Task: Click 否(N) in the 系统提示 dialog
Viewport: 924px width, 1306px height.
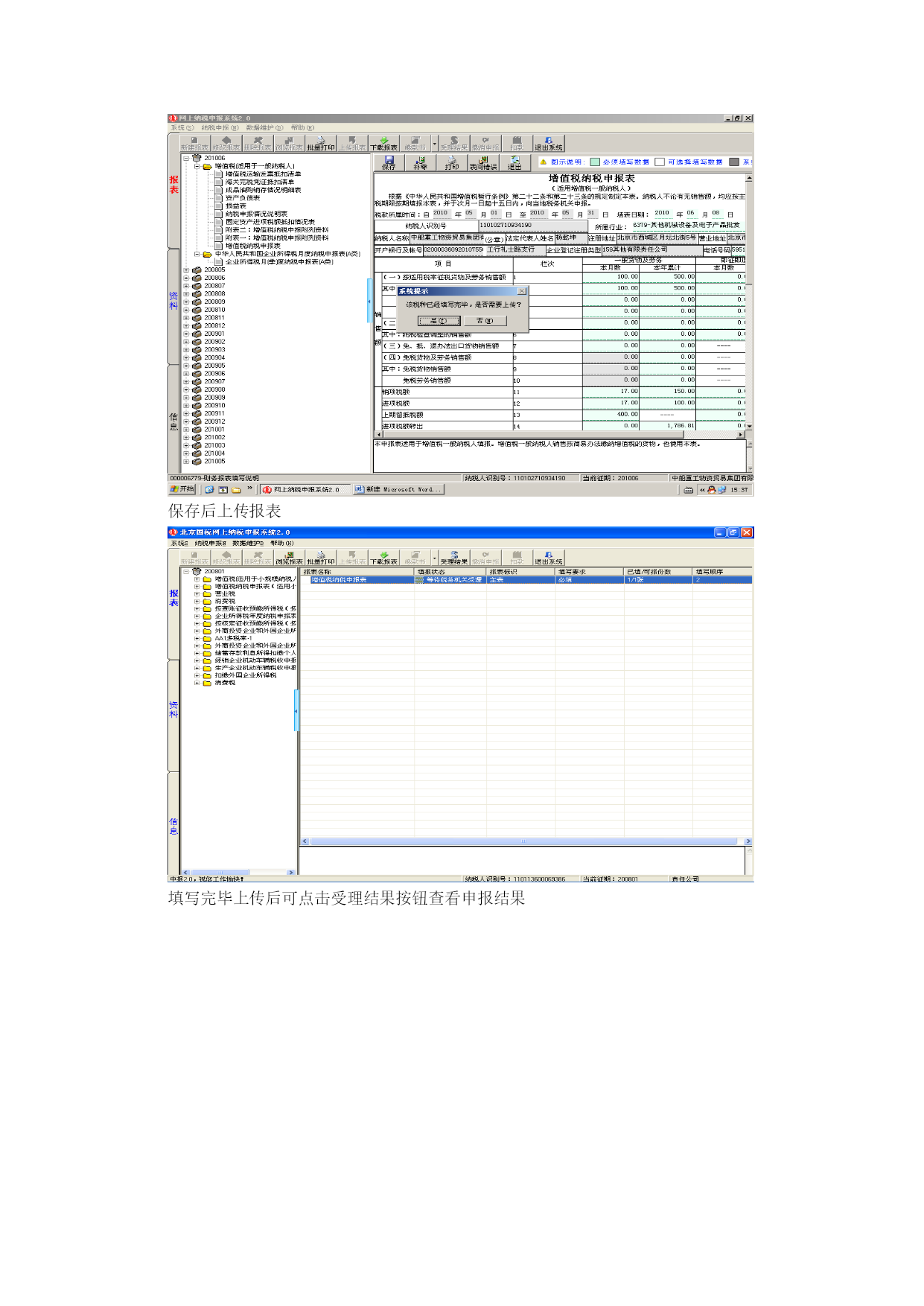Action: pyautogui.click(x=485, y=321)
